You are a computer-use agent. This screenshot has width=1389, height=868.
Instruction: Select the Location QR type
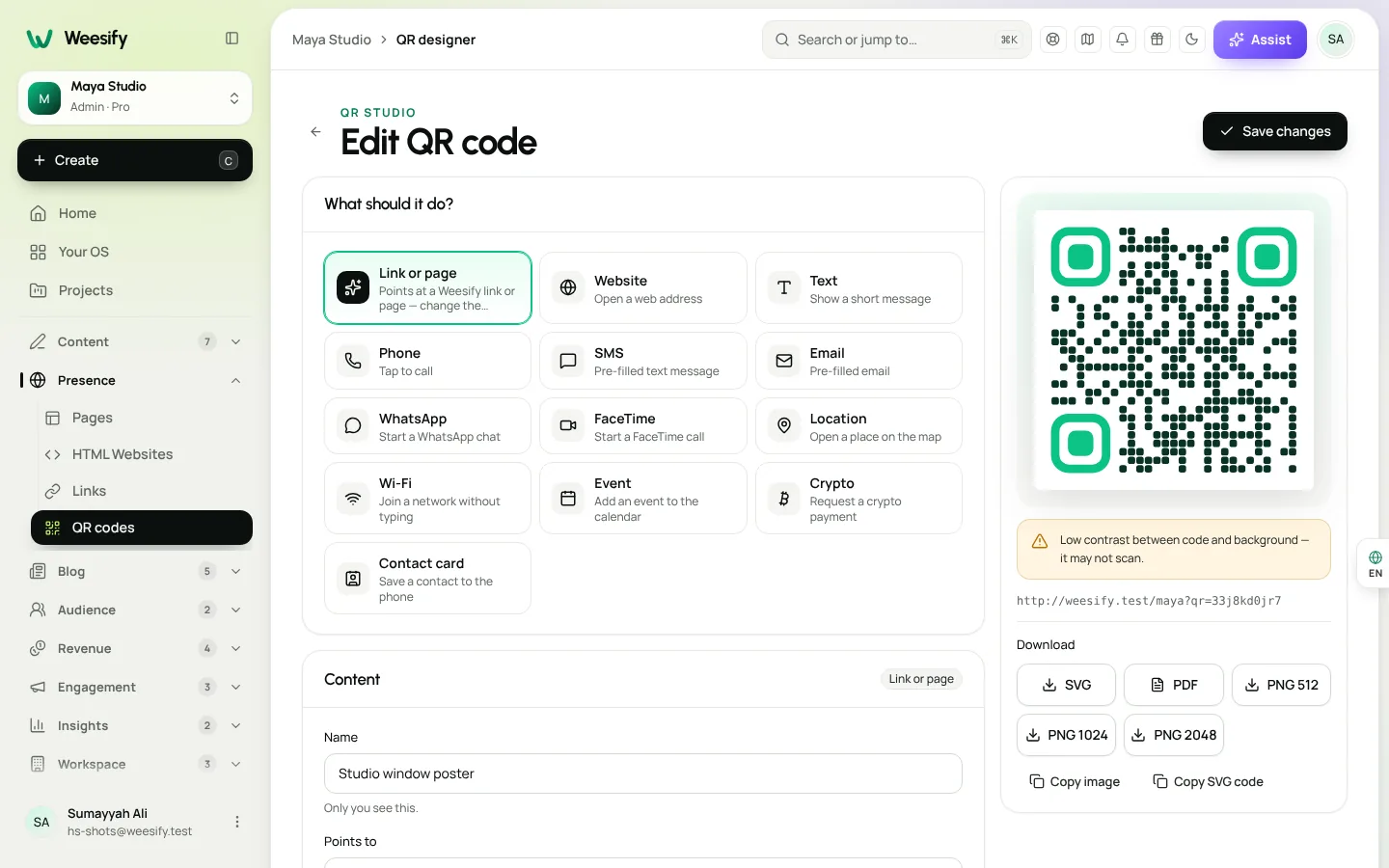tap(858, 426)
